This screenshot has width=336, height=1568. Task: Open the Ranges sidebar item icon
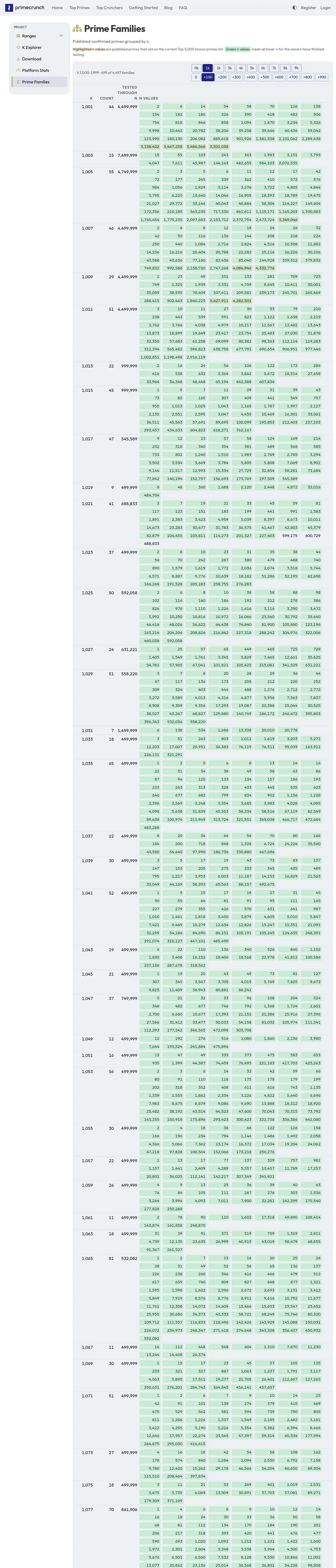18,36
